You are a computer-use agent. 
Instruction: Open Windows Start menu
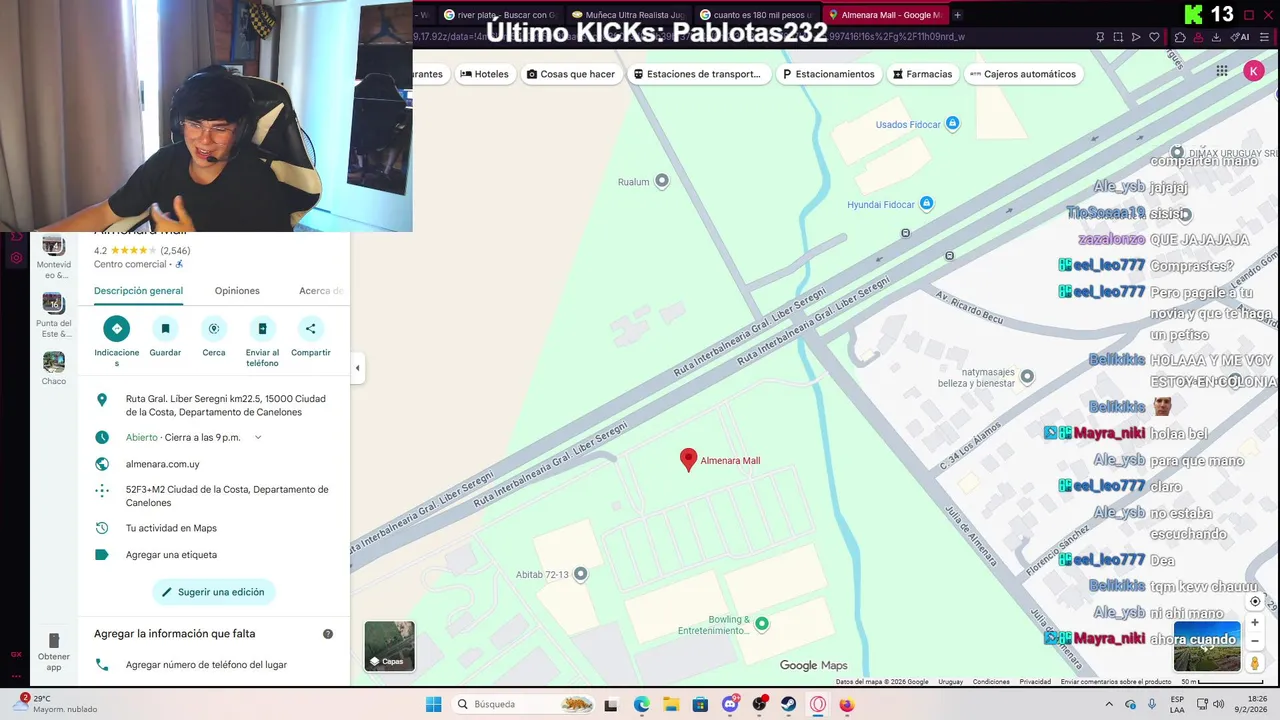[x=433, y=704]
